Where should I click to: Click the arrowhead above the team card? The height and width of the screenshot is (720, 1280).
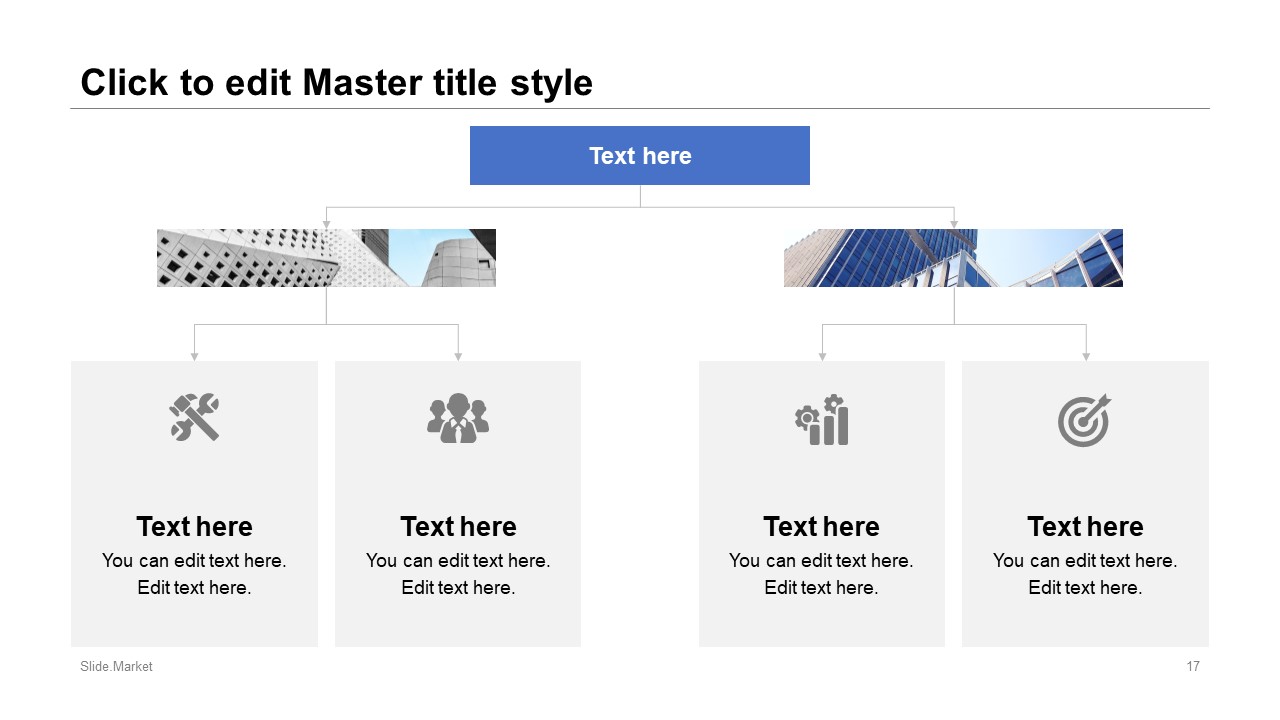coord(458,356)
